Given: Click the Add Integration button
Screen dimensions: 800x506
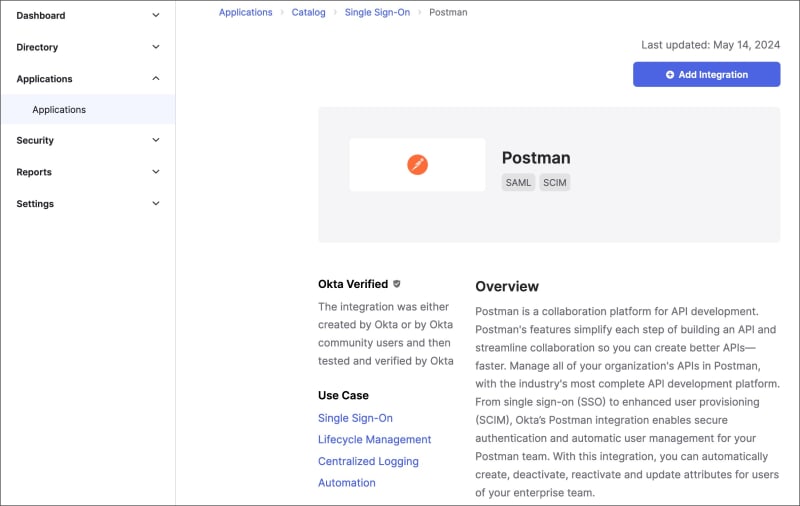Looking at the screenshot, I should pos(706,74).
